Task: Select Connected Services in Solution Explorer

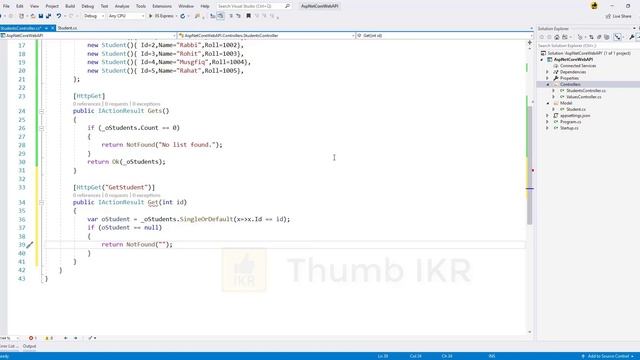Action: coord(578,66)
